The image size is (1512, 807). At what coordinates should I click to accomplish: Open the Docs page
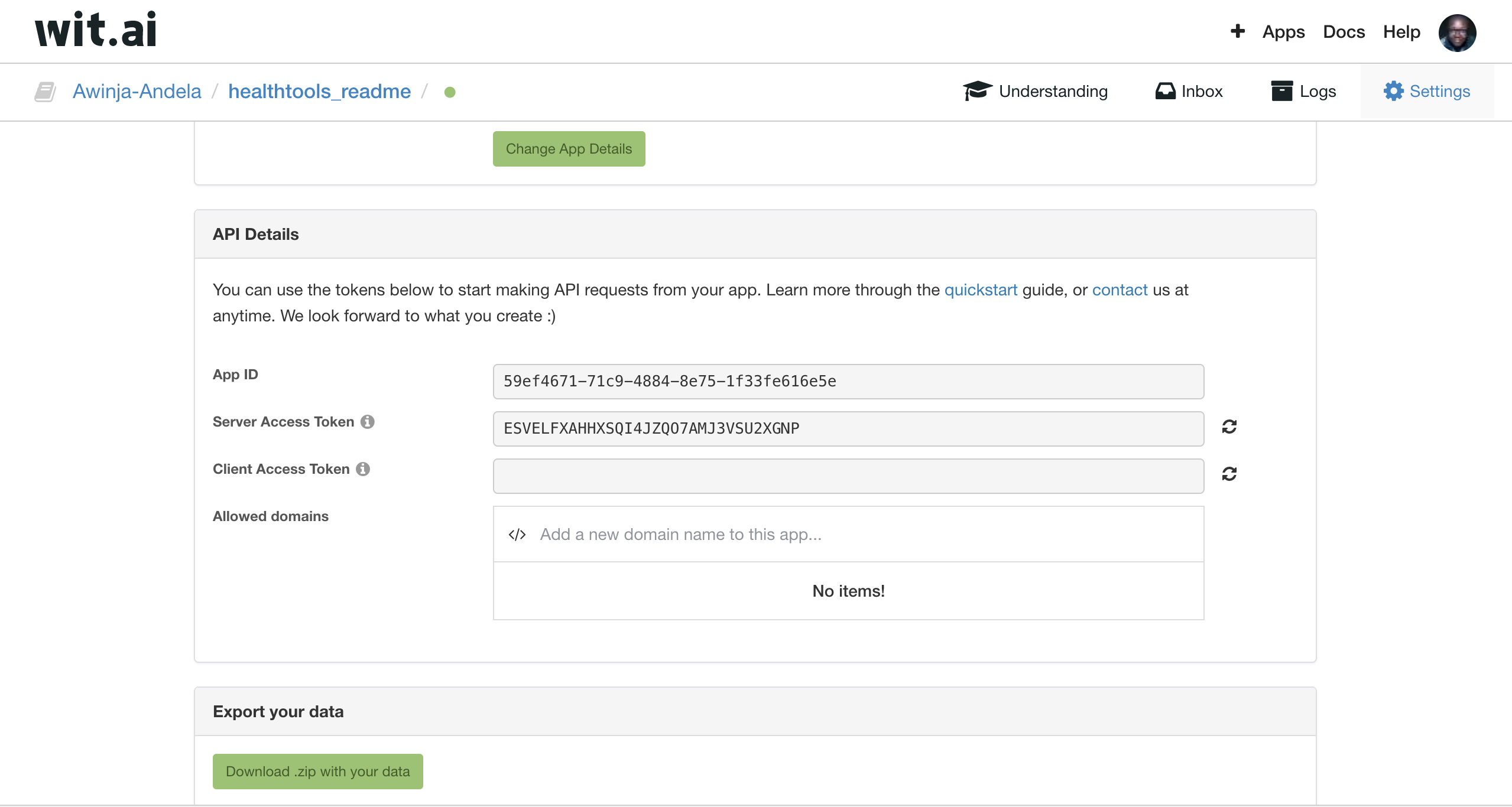[x=1344, y=32]
